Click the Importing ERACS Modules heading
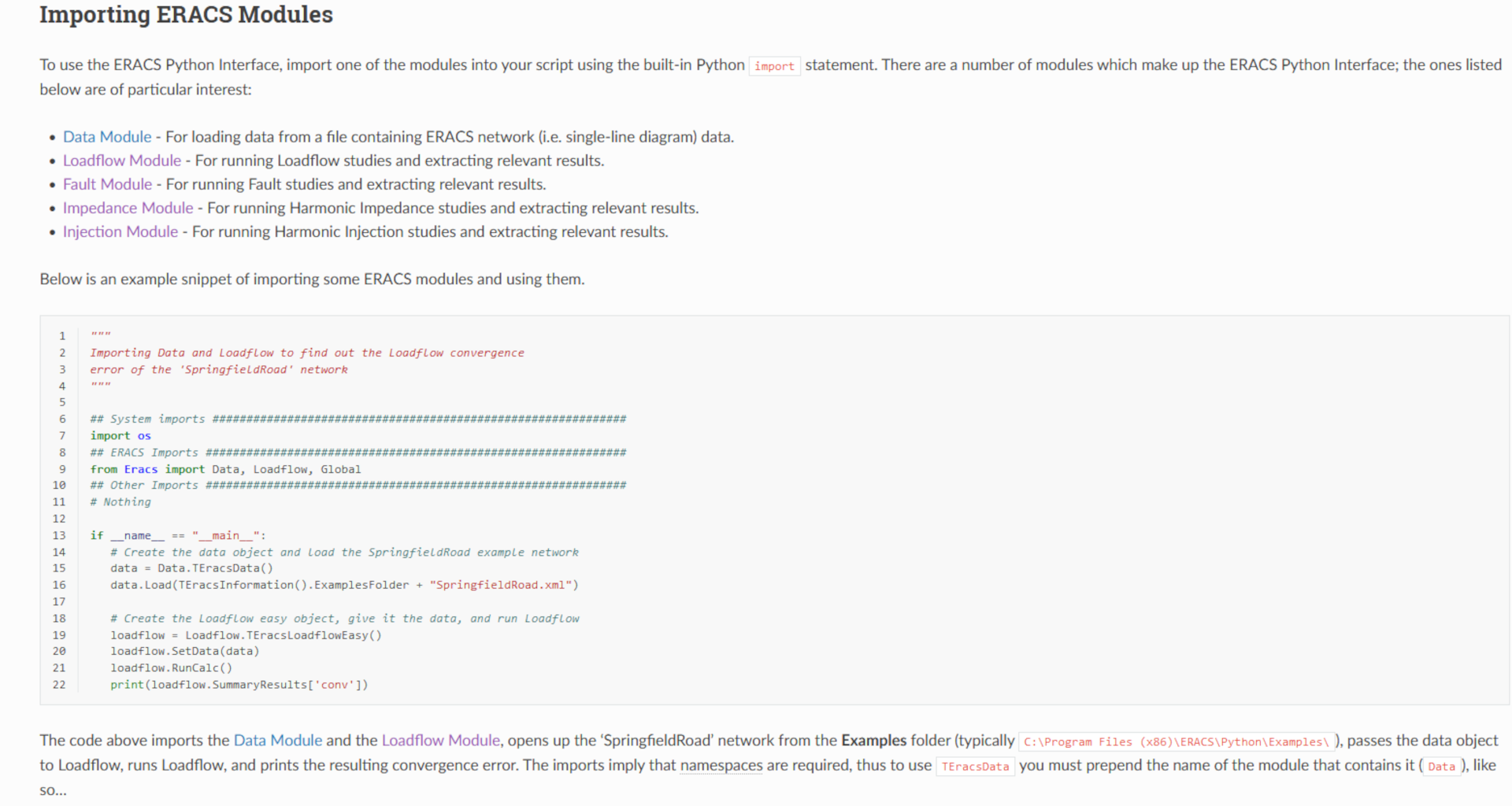Screen dimensions: 1512x806 (186, 14)
